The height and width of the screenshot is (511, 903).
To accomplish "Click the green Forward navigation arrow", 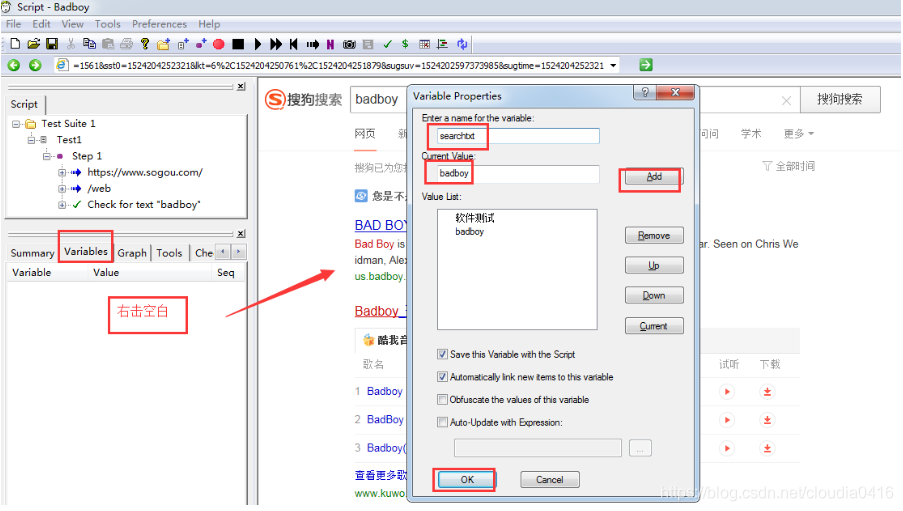I will click(35, 65).
